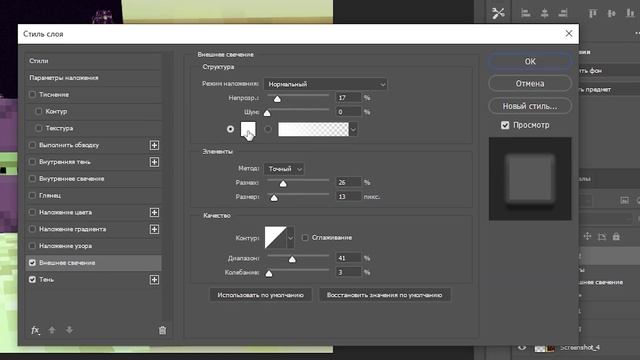
Task: Confirm with the OK button
Action: coord(530,62)
